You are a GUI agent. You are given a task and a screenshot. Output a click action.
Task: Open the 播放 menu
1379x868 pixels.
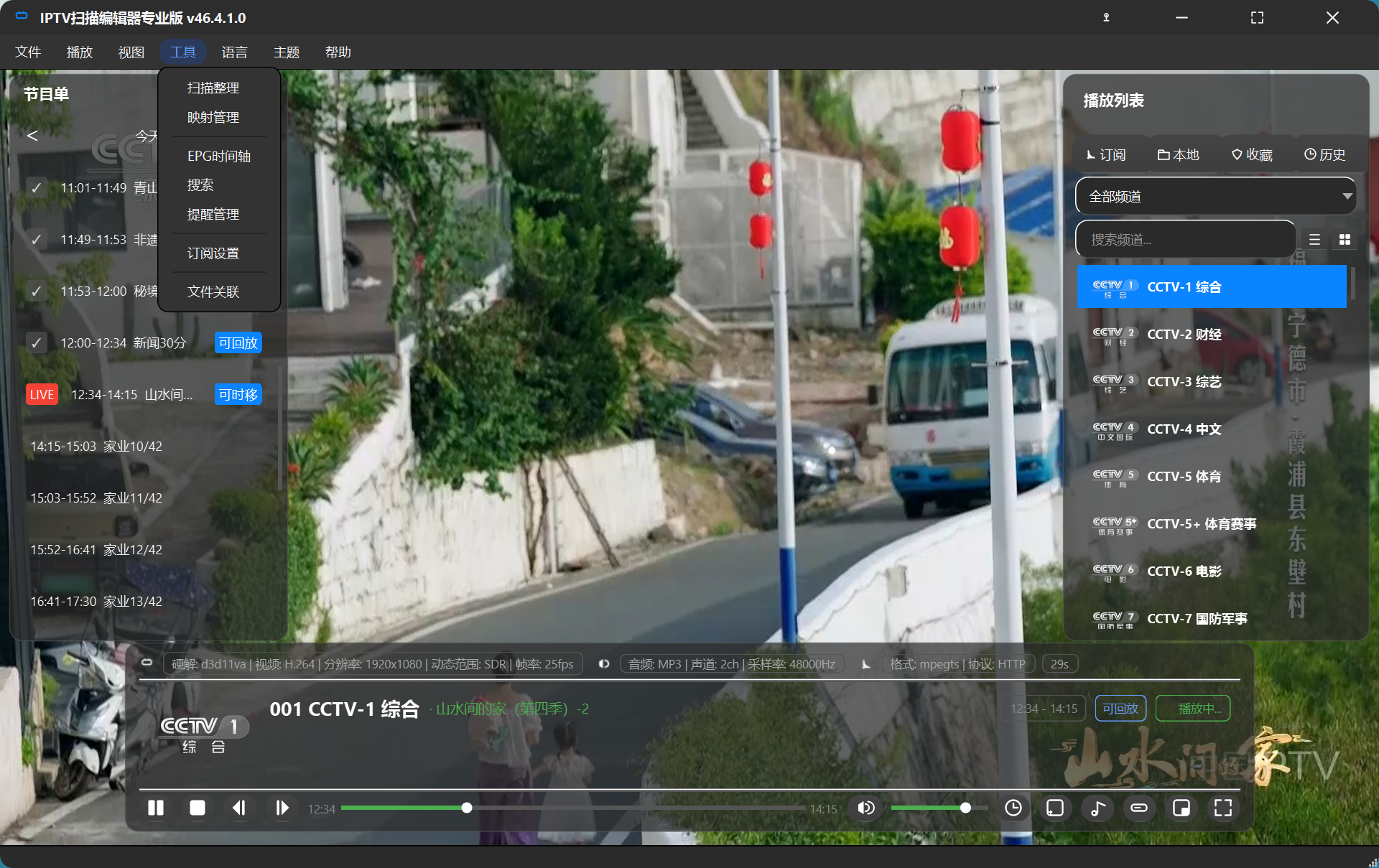click(x=80, y=52)
